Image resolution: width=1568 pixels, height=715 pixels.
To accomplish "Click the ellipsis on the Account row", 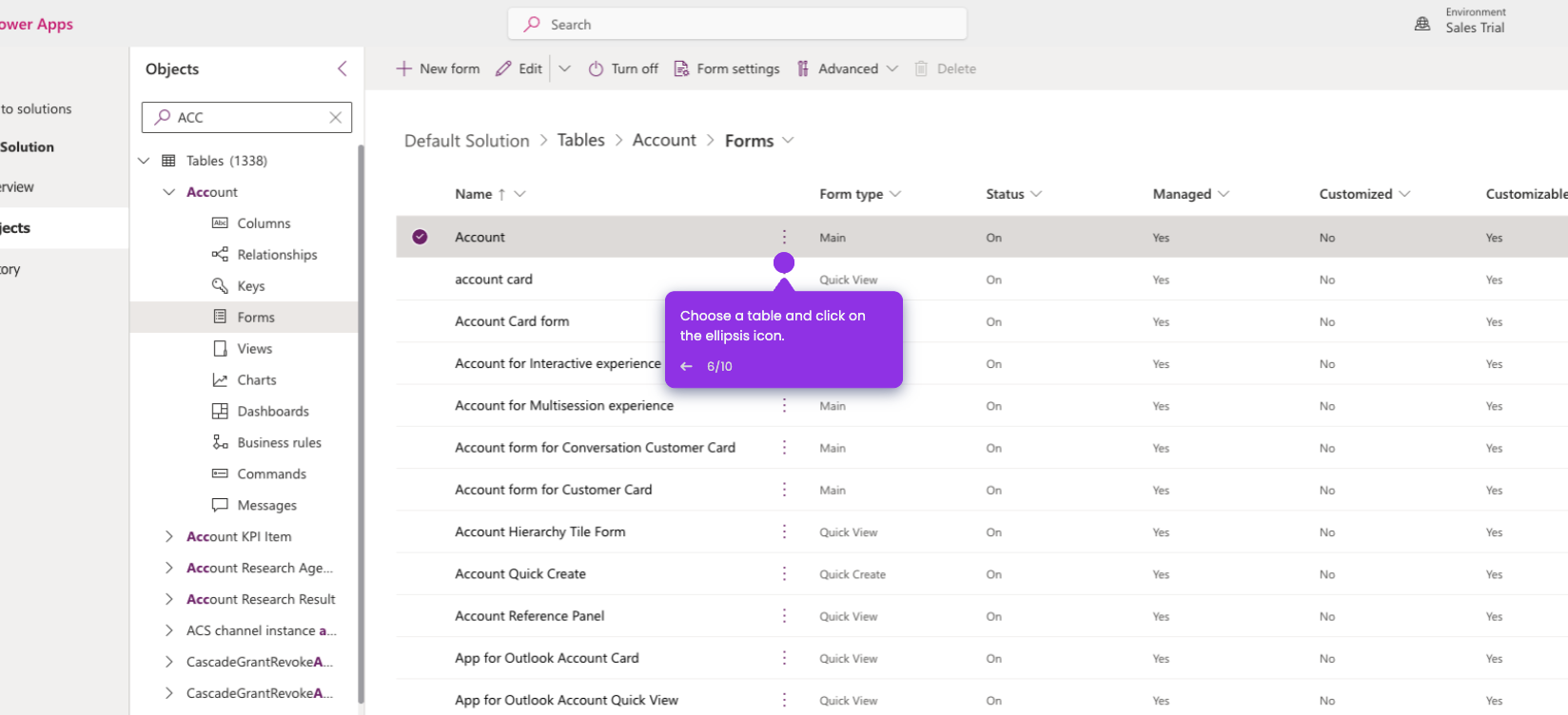I will (784, 237).
